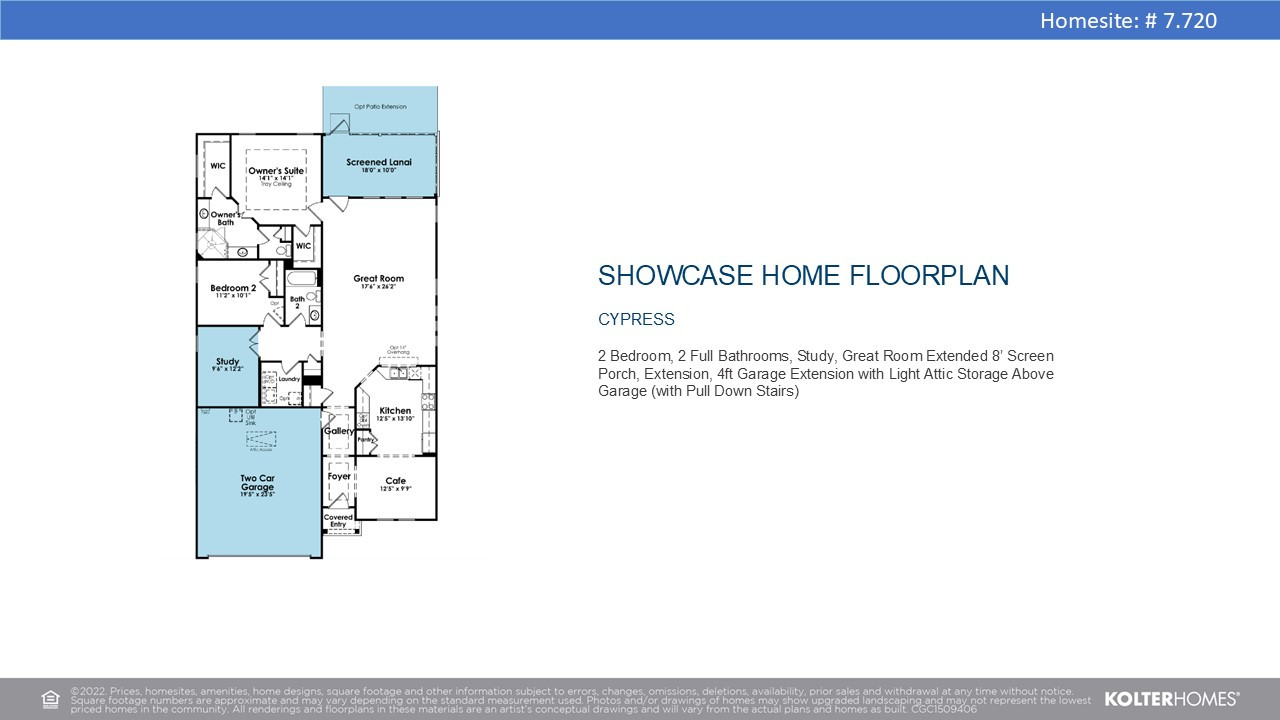Click the 'Bath 2' label
This screenshot has height=720, width=1280.
click(297, 302)
